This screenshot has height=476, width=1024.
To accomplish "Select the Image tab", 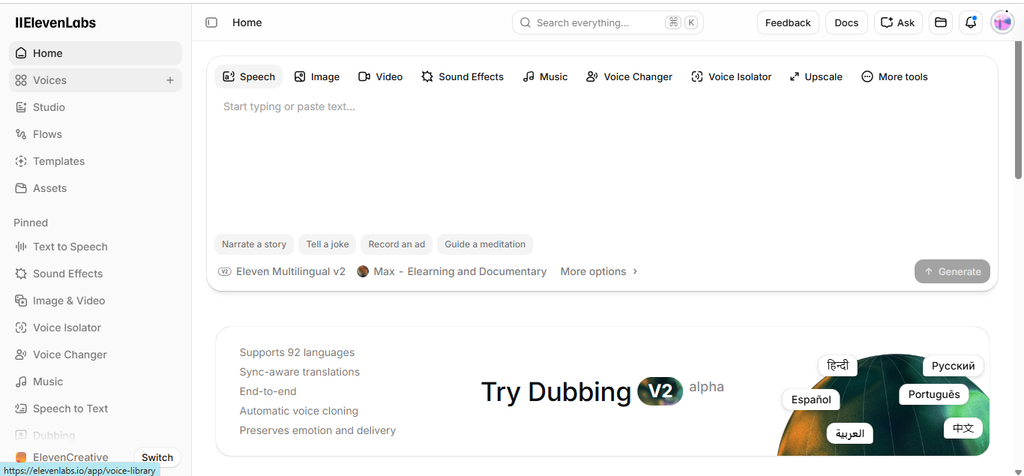I will [x=317, y=77].
